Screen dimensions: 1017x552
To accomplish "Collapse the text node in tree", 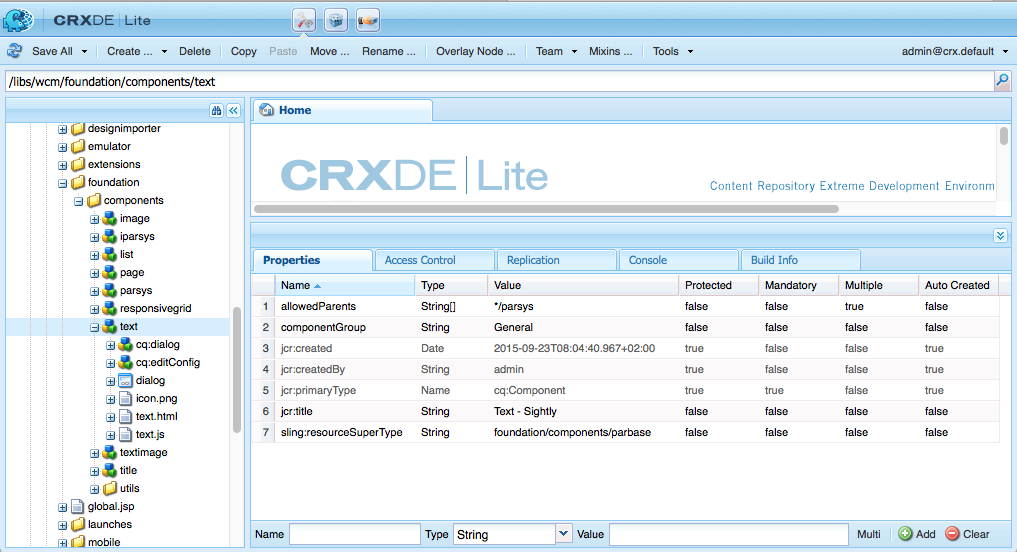I will (95, 328).
